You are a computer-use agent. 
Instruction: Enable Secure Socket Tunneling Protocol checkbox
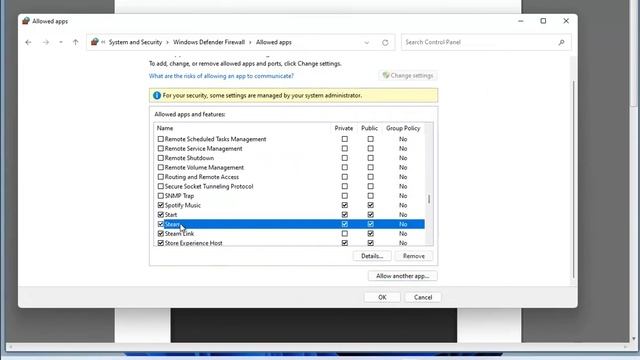point(161,186)
